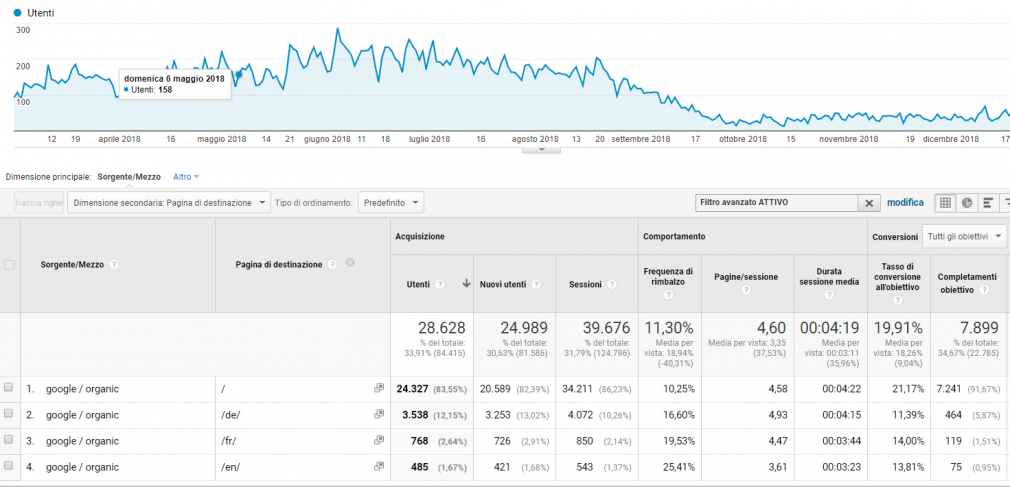Open help icon next to Utenti column
The width and height of the screenshot is (1010, 487).
click(x=440, y=284)
